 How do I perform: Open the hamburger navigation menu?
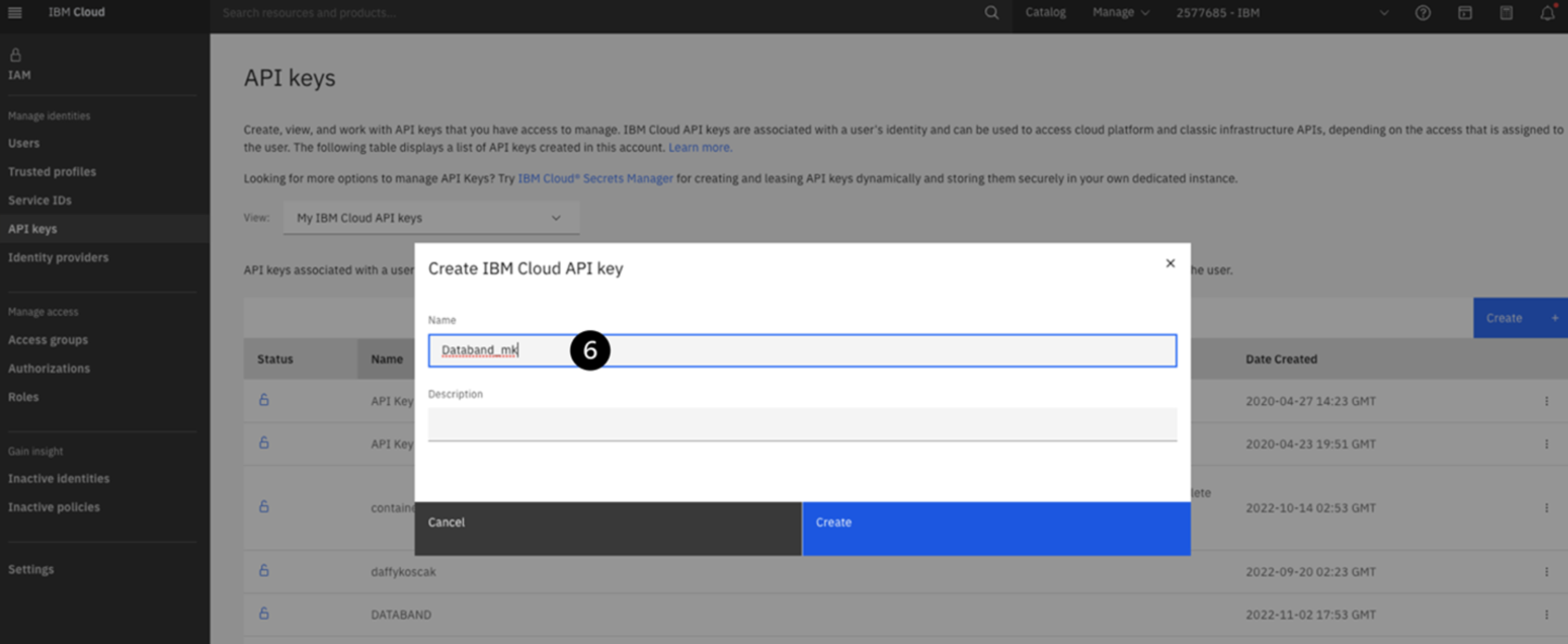pyautogui.click(x=15, y=13)
